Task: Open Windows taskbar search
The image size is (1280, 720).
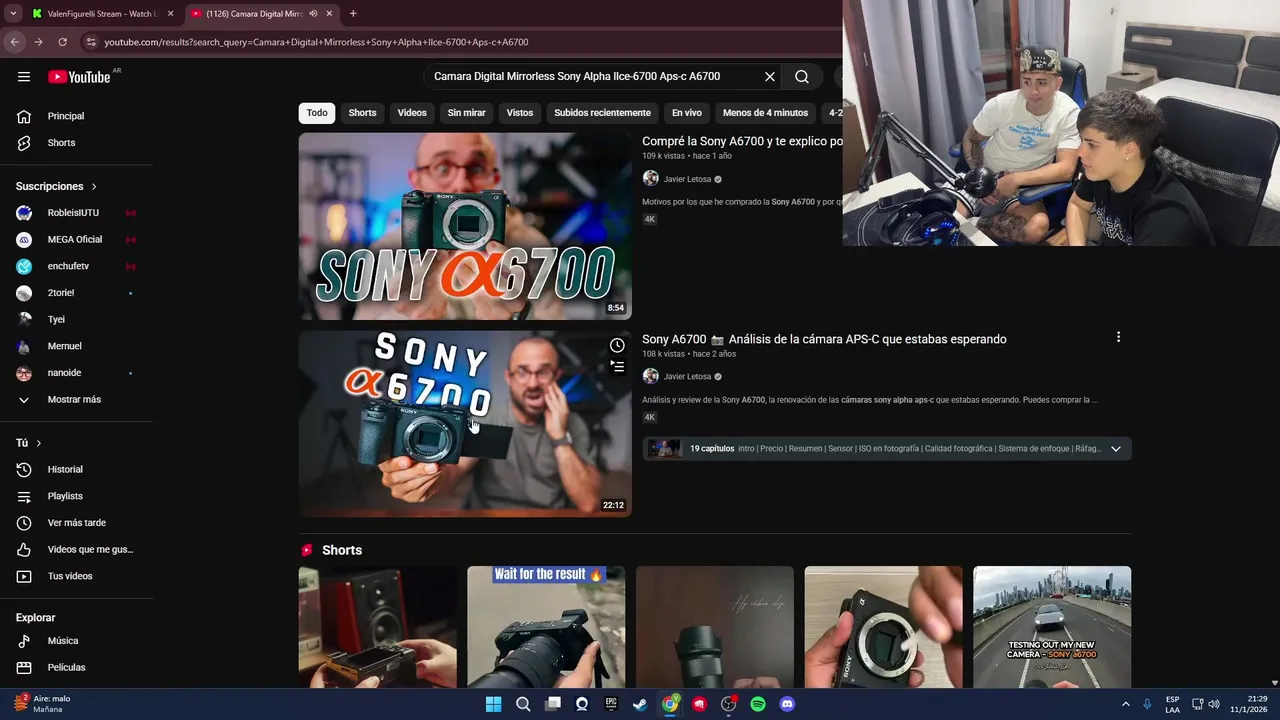Action: coord(523,704)
